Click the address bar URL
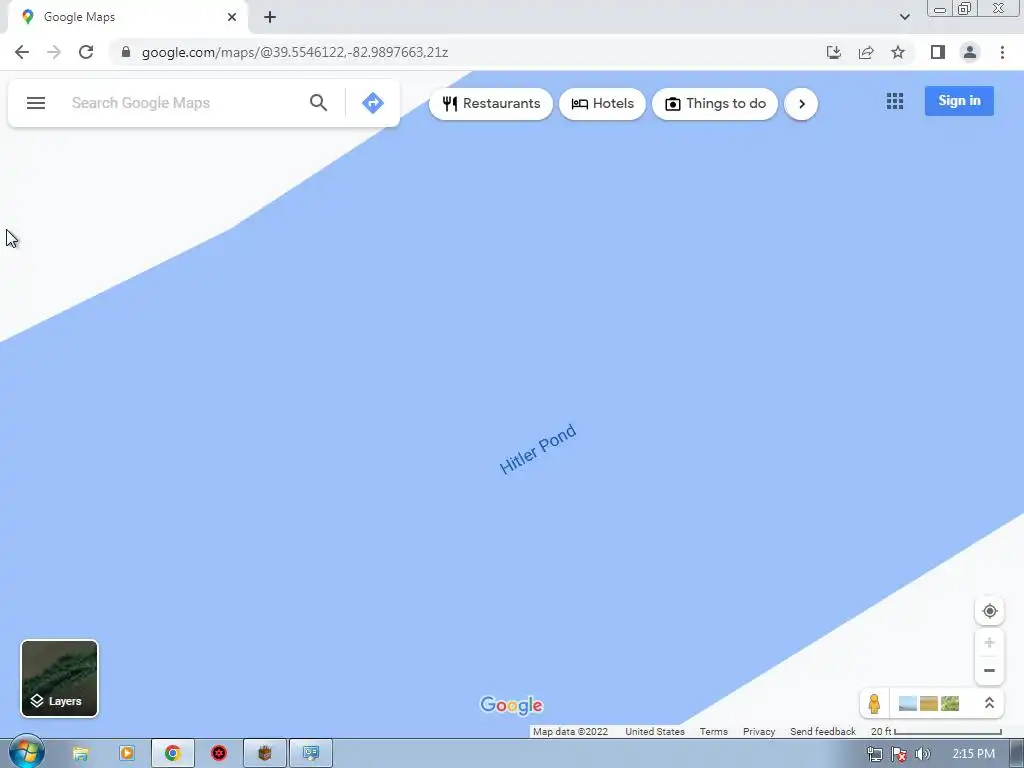The height and width of the screenshot is (768, 1024). (295, 52)
